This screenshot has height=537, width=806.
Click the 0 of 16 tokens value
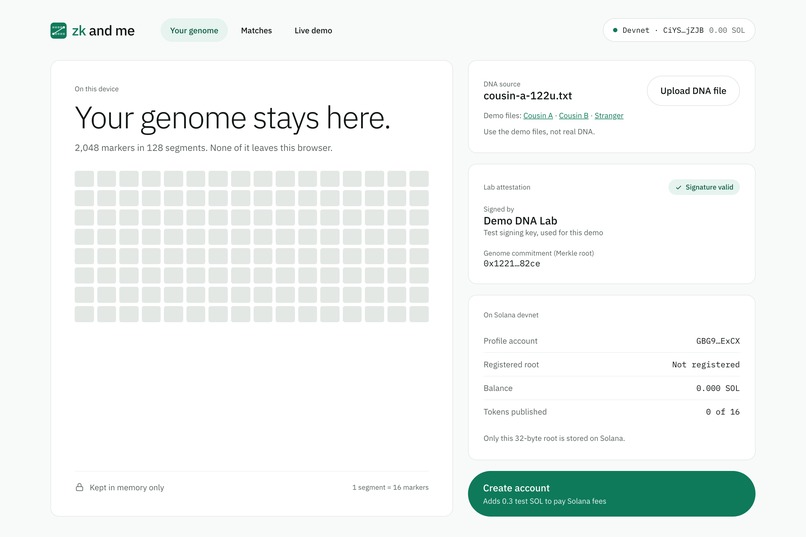(x=722, y=412)
